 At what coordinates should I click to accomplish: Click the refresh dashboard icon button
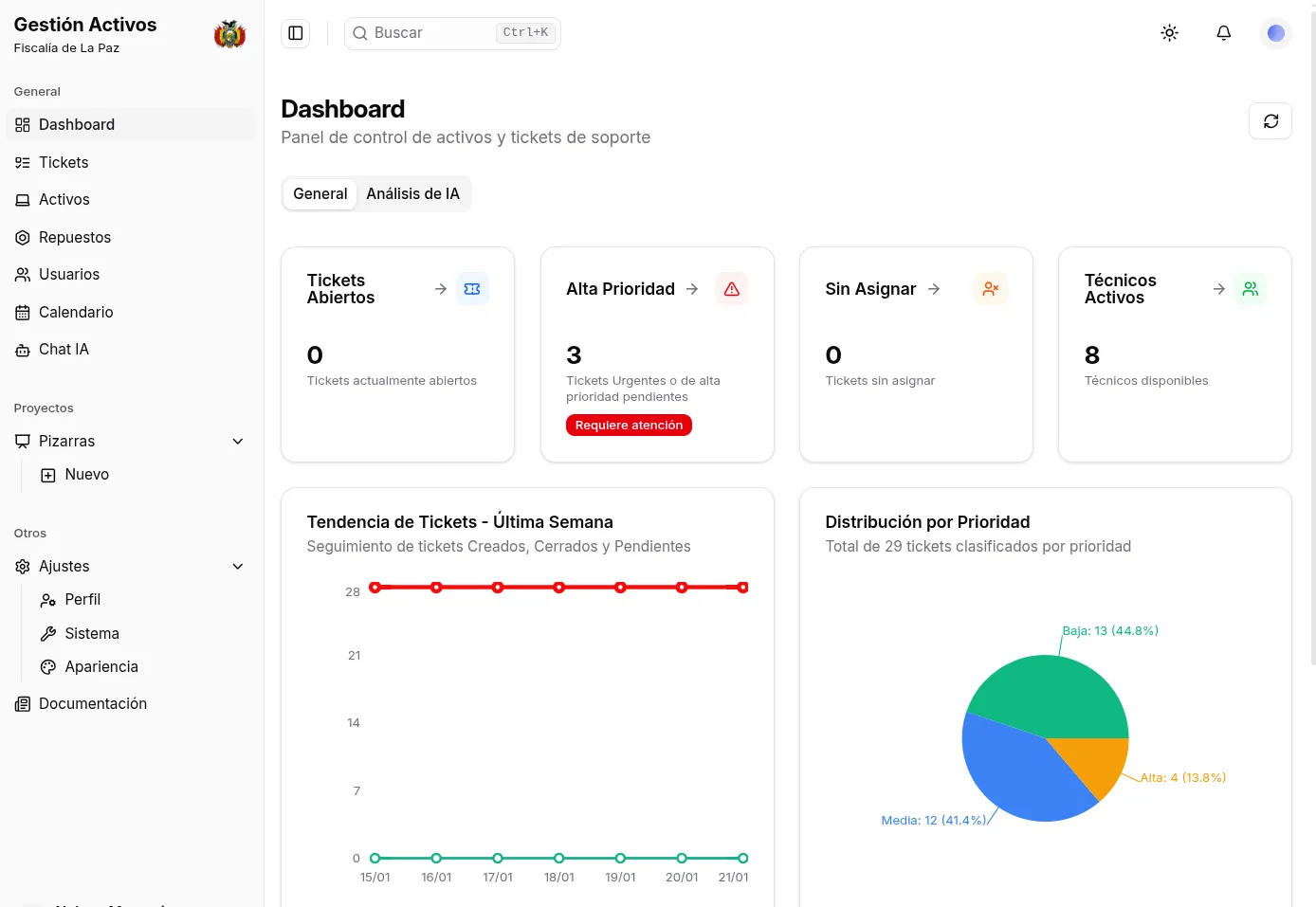tap(1270, 121)
